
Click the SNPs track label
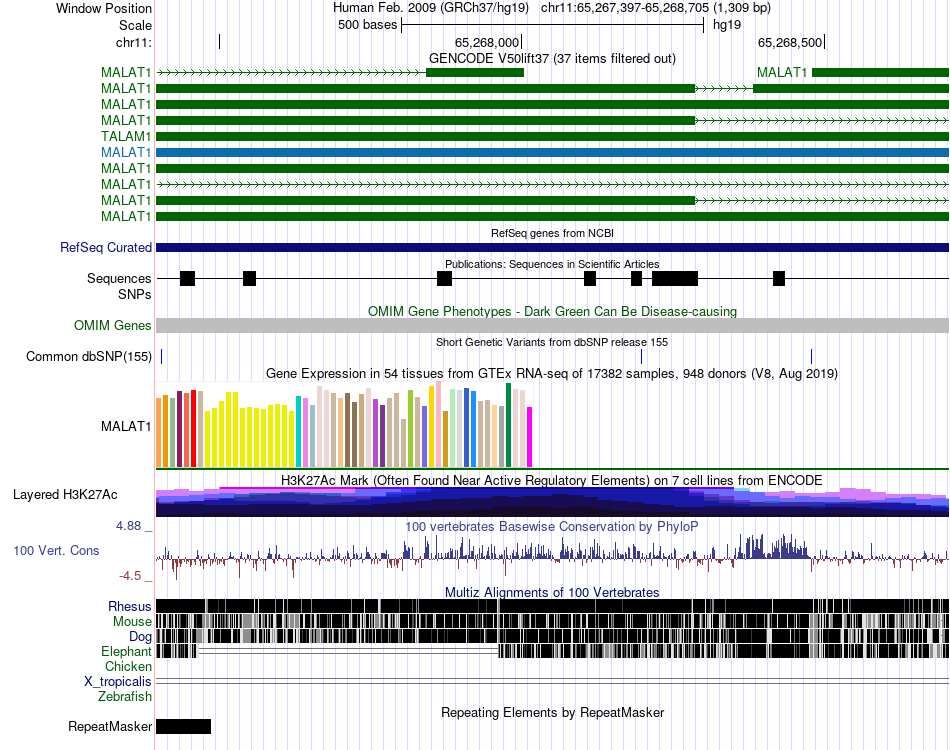[135, 294]
